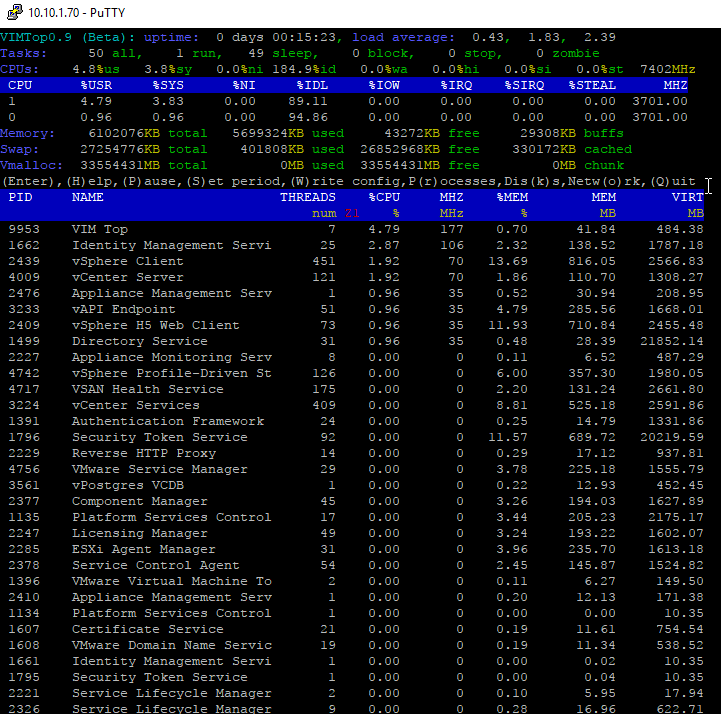Click the PuTTY icon in the title bar
Viewport: 721px width, 714px height.
[x=15, y=12]
